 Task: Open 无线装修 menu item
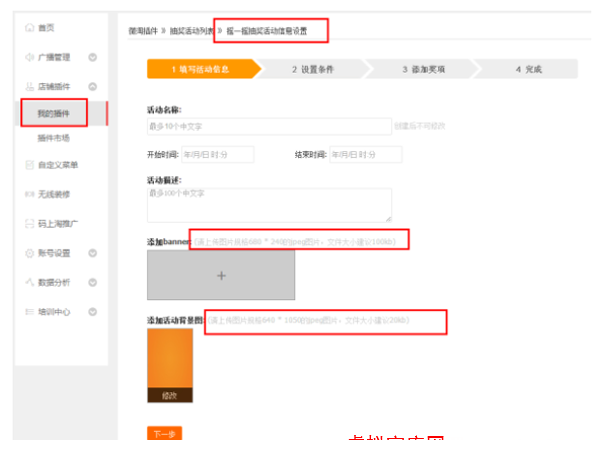(54, 194)
